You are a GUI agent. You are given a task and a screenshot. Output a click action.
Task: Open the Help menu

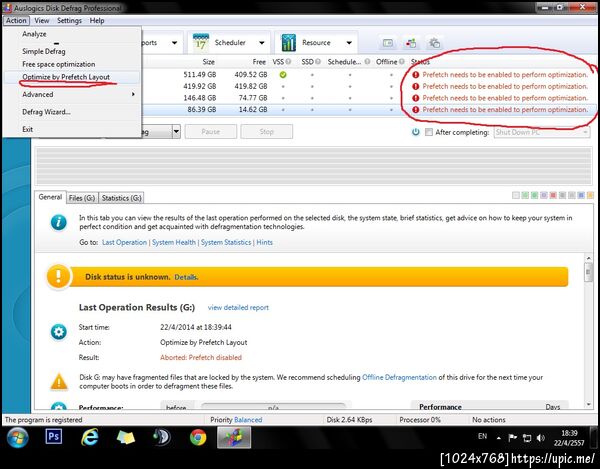tap(97, 20)
